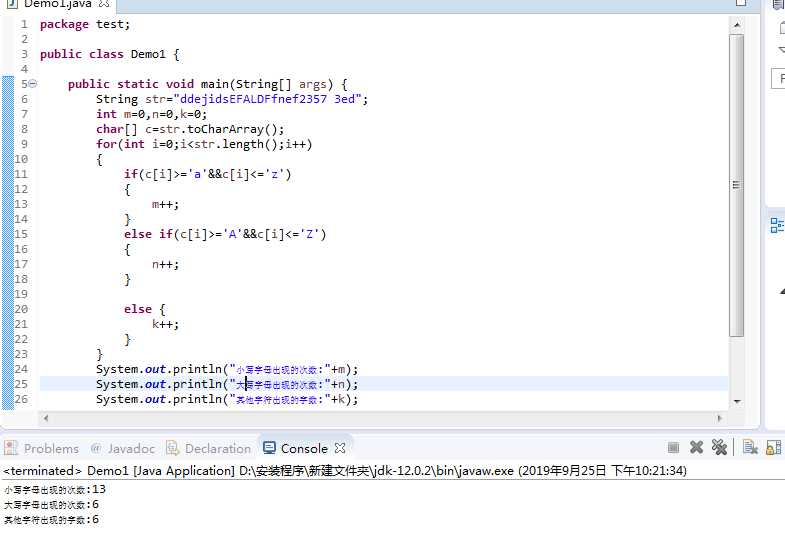This screenshot has width=785, height=542.
Task: Click on 'public class Demo1 {' line
Action: click(x=110, y=54)
